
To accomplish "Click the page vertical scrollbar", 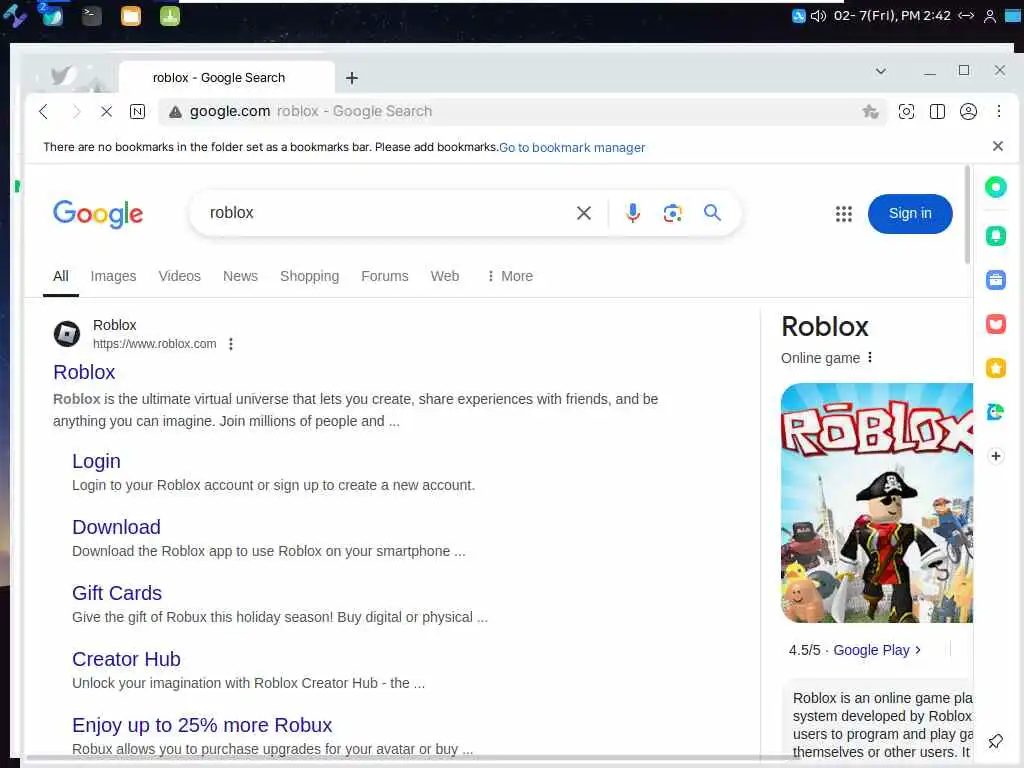I will (x=967, y=216).
